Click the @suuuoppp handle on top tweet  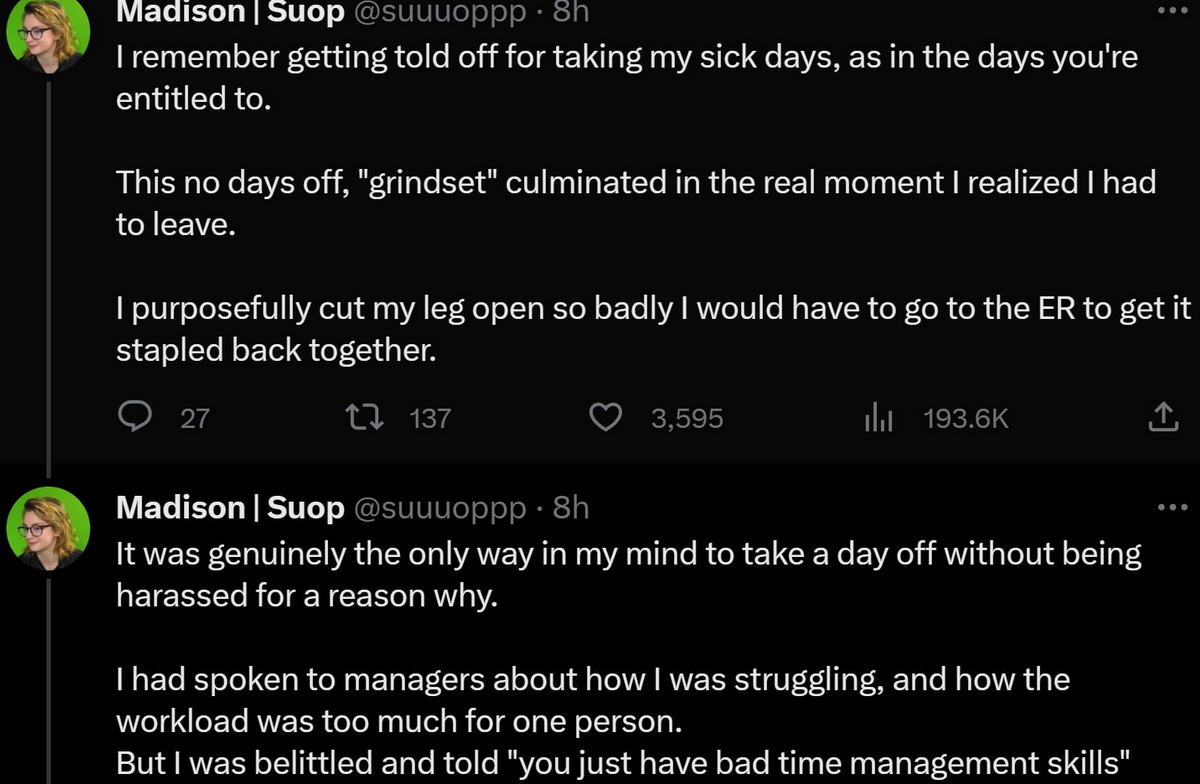tap(439, 11)
